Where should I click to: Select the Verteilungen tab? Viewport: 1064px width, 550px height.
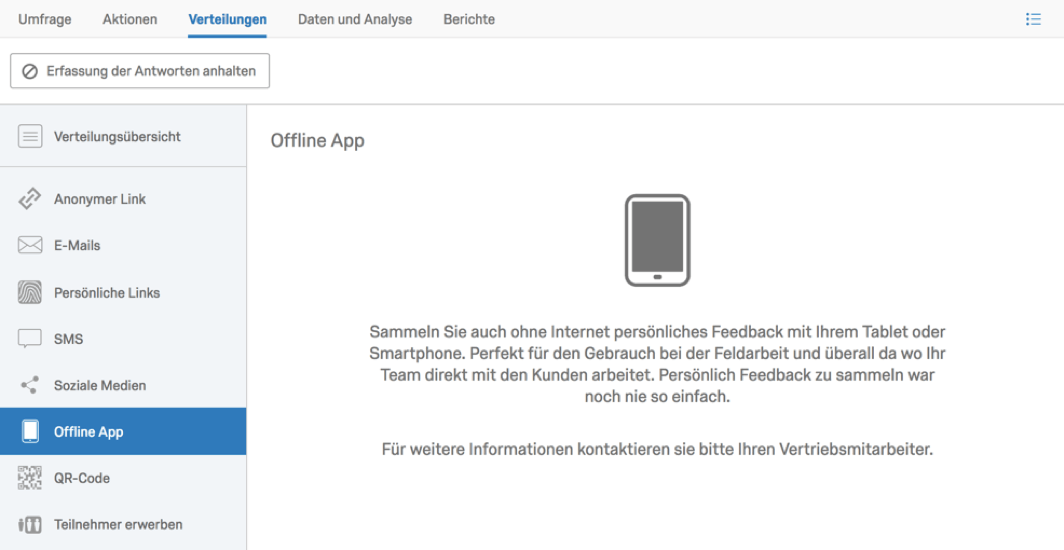point(227,20)
